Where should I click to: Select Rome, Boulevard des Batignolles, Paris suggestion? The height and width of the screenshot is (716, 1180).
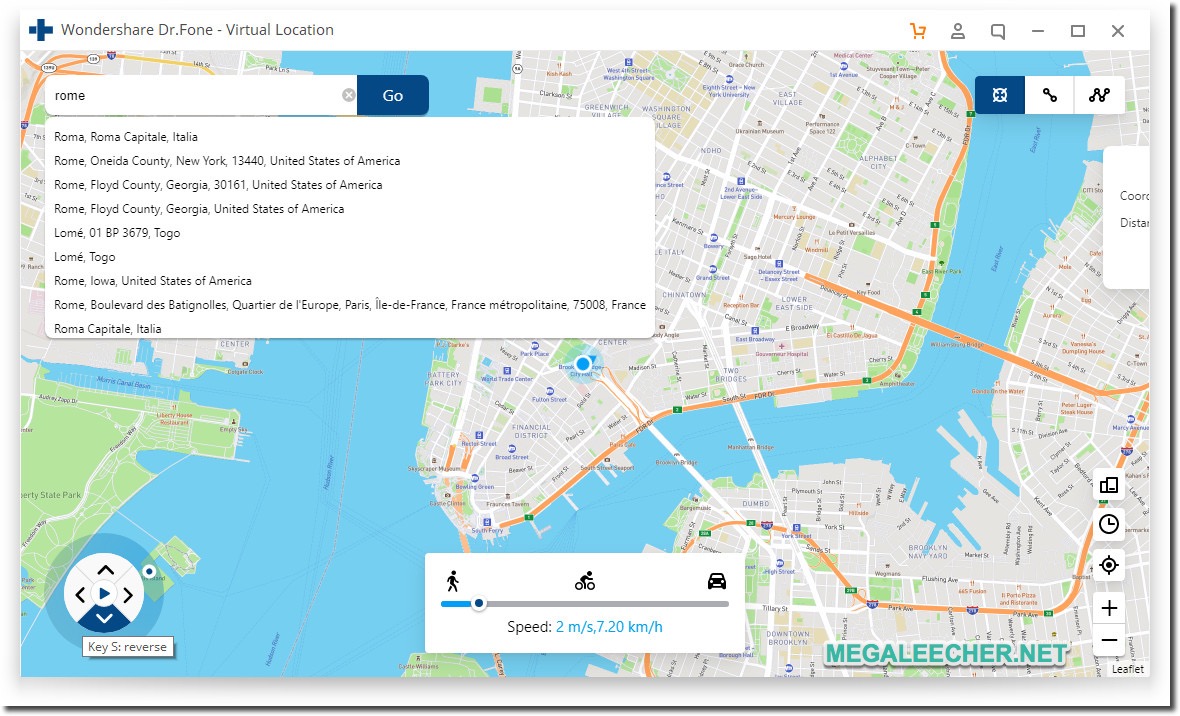click(350, 305)
